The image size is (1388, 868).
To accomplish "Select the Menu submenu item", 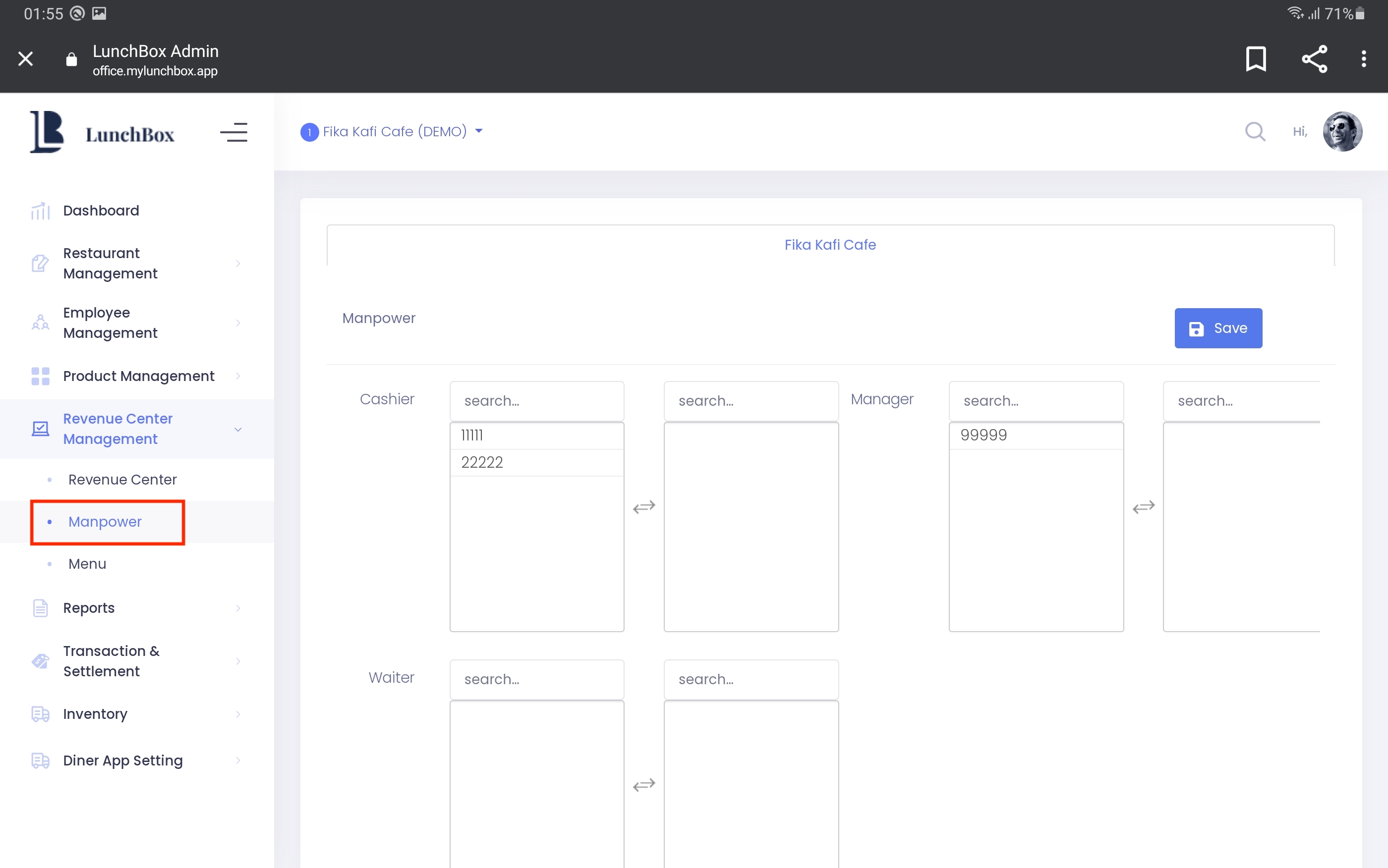I will (87, 564).
